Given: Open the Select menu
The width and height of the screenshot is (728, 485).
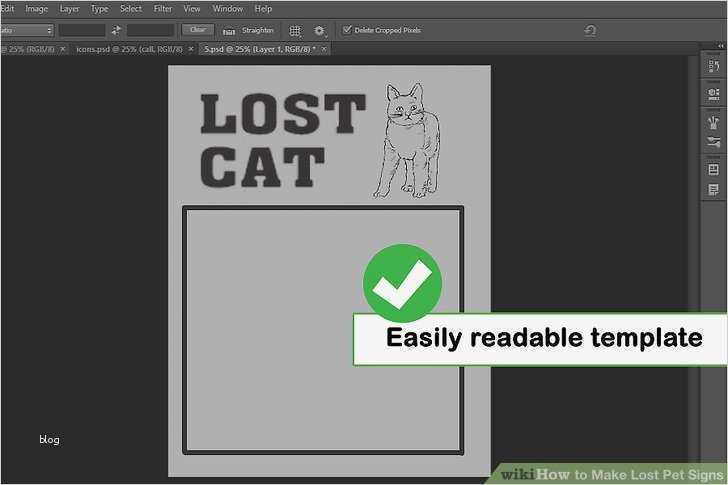Looking at the screenshot, I should point(131,8).
